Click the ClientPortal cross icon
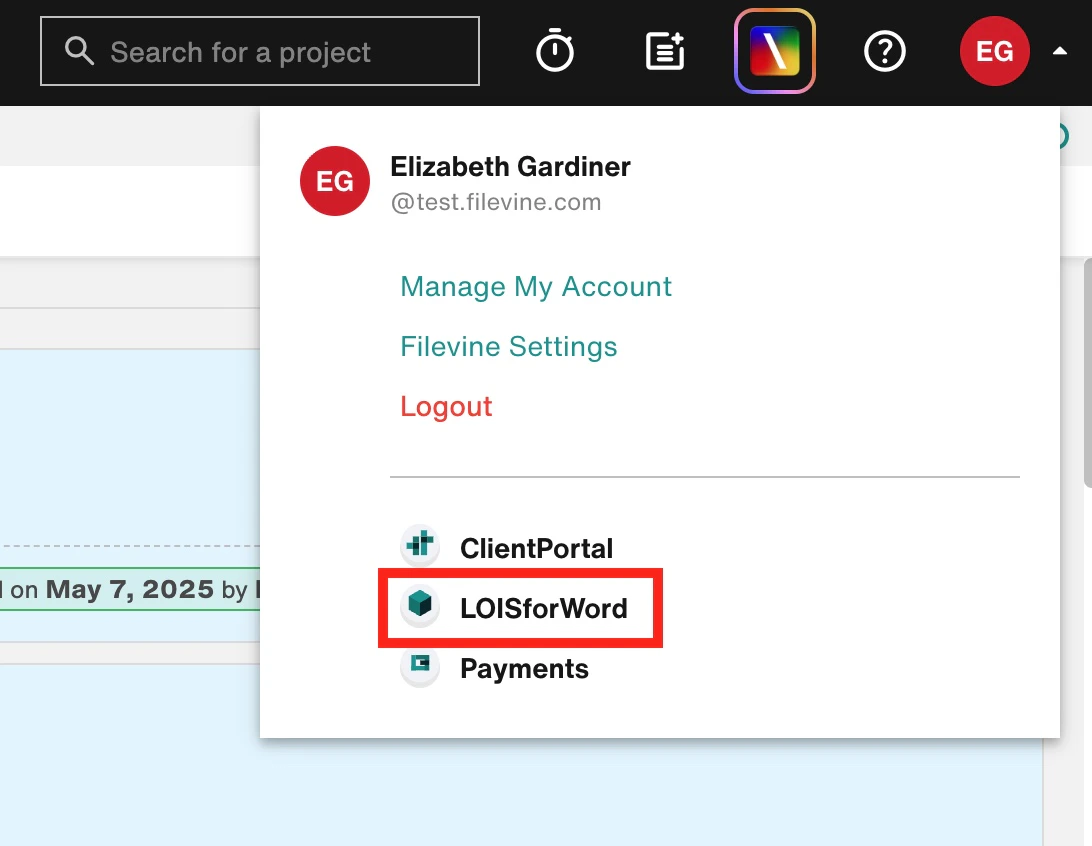 (420, 544)
